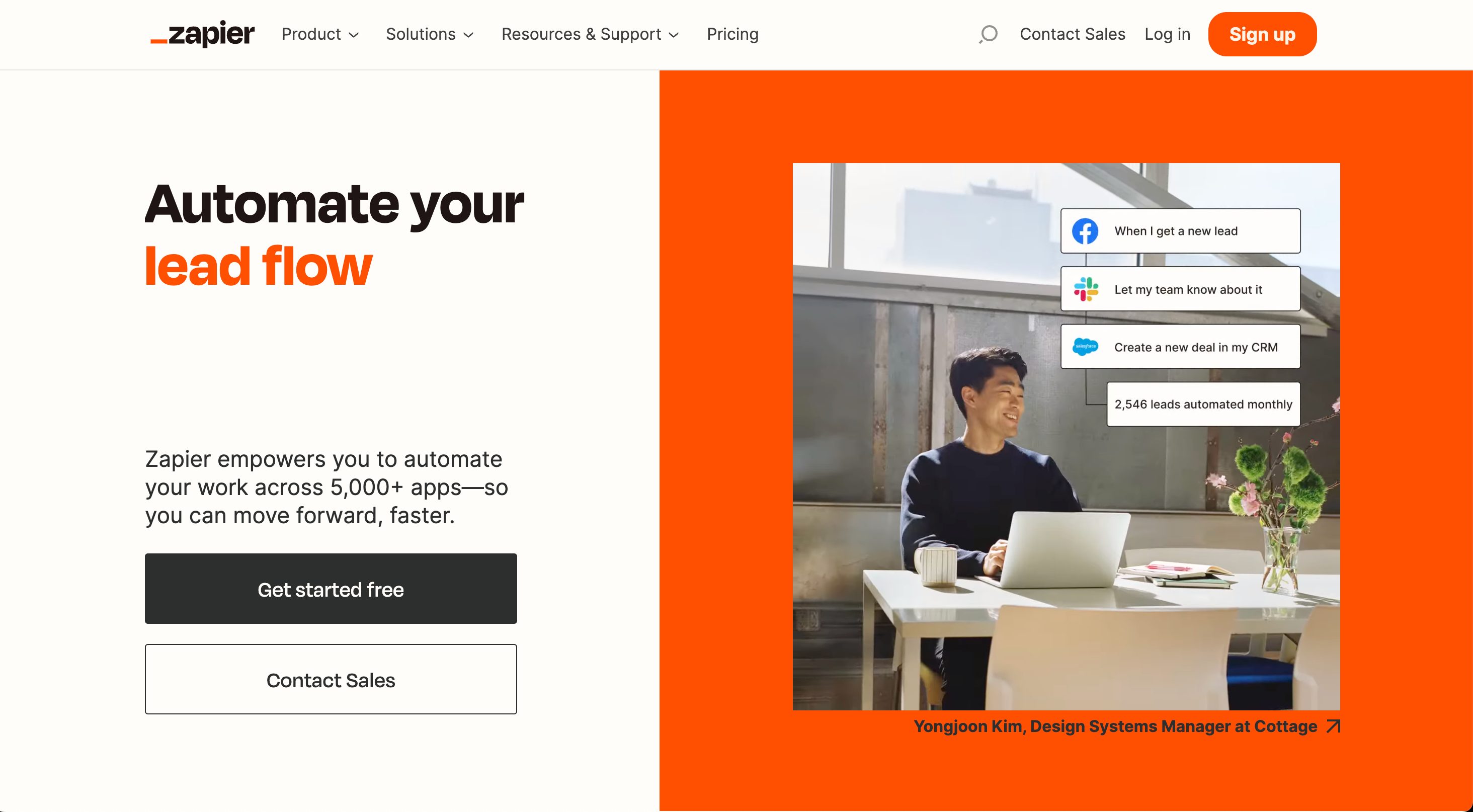Click the search magnifying glass icon
The image size is (1473, 812).
click(988, 34)
